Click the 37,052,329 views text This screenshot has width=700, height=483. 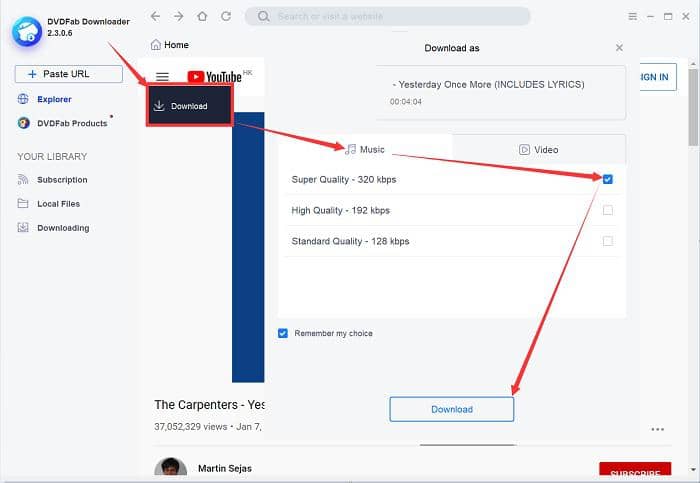point(191,427)
